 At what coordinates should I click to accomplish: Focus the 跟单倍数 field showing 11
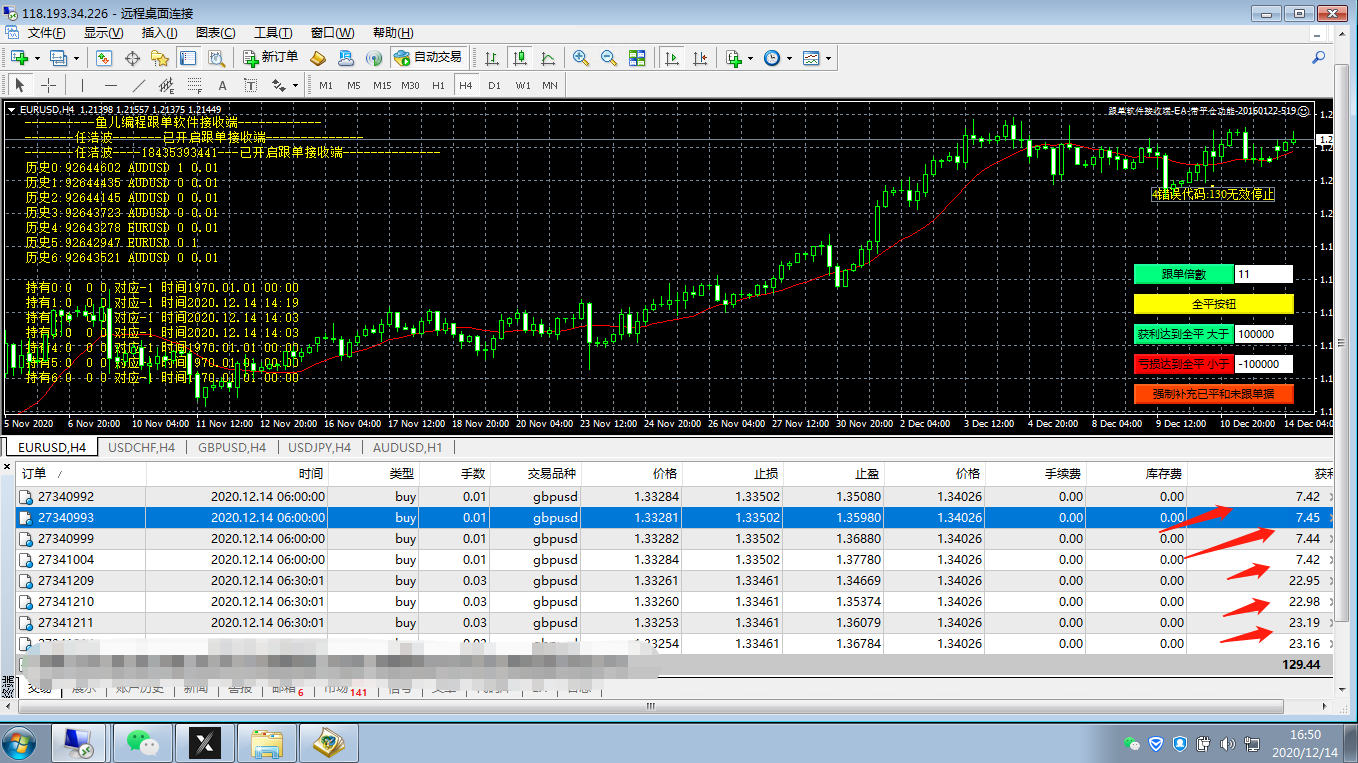tap(1264, 274)
